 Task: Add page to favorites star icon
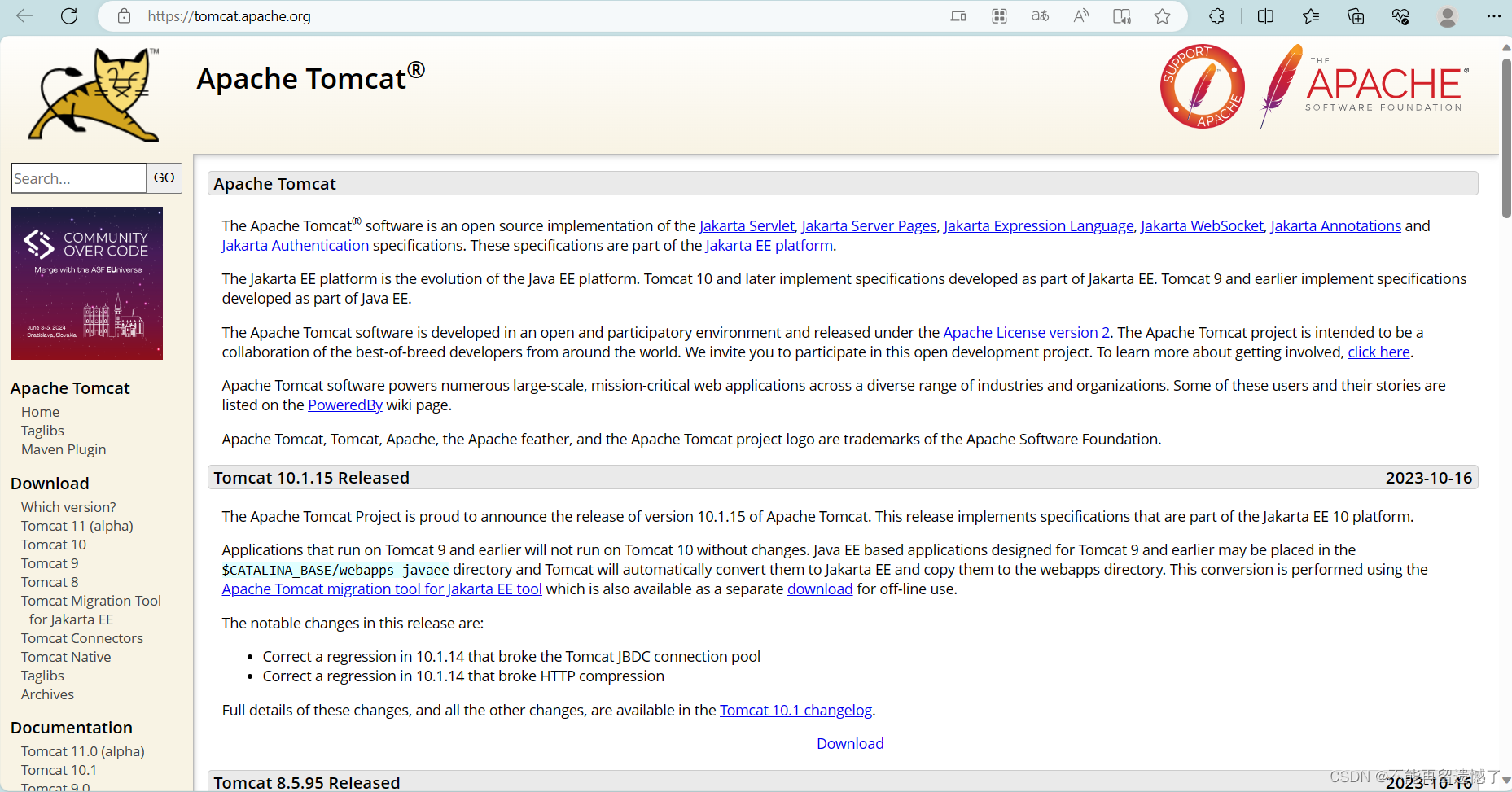[1162, 16]
